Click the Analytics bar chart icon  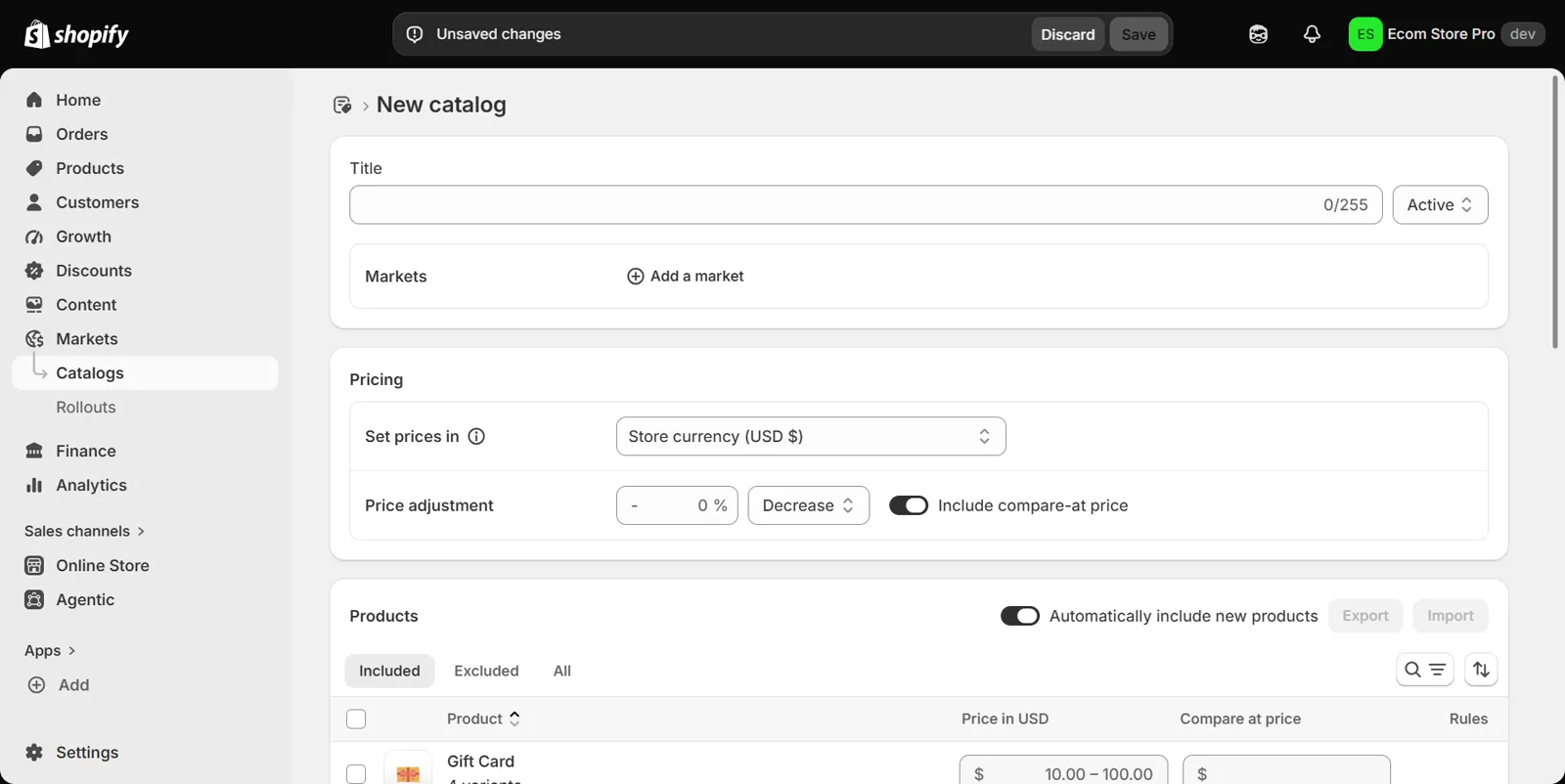pyautogui.click(x=34, y=485)
